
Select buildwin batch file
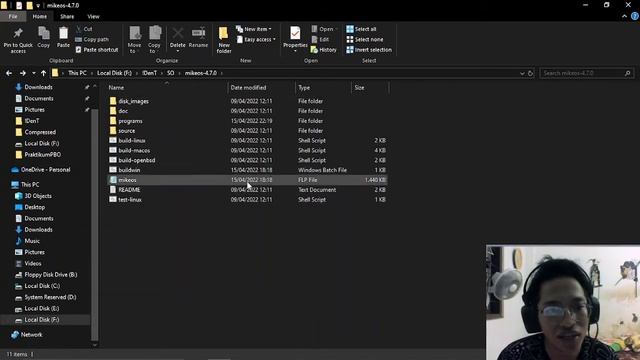click(247, 170)
